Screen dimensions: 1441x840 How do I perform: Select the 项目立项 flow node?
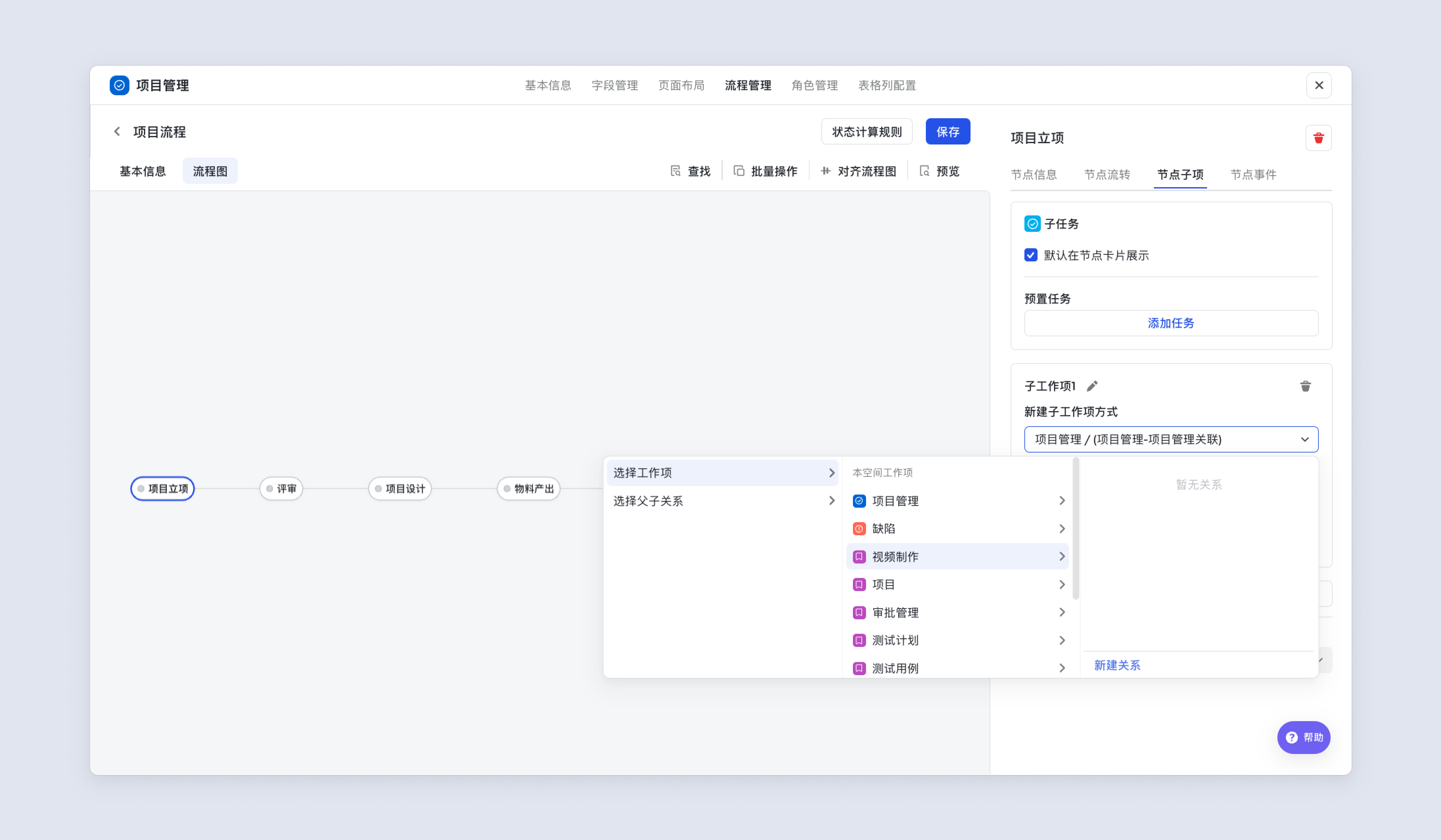click(162, 489)
